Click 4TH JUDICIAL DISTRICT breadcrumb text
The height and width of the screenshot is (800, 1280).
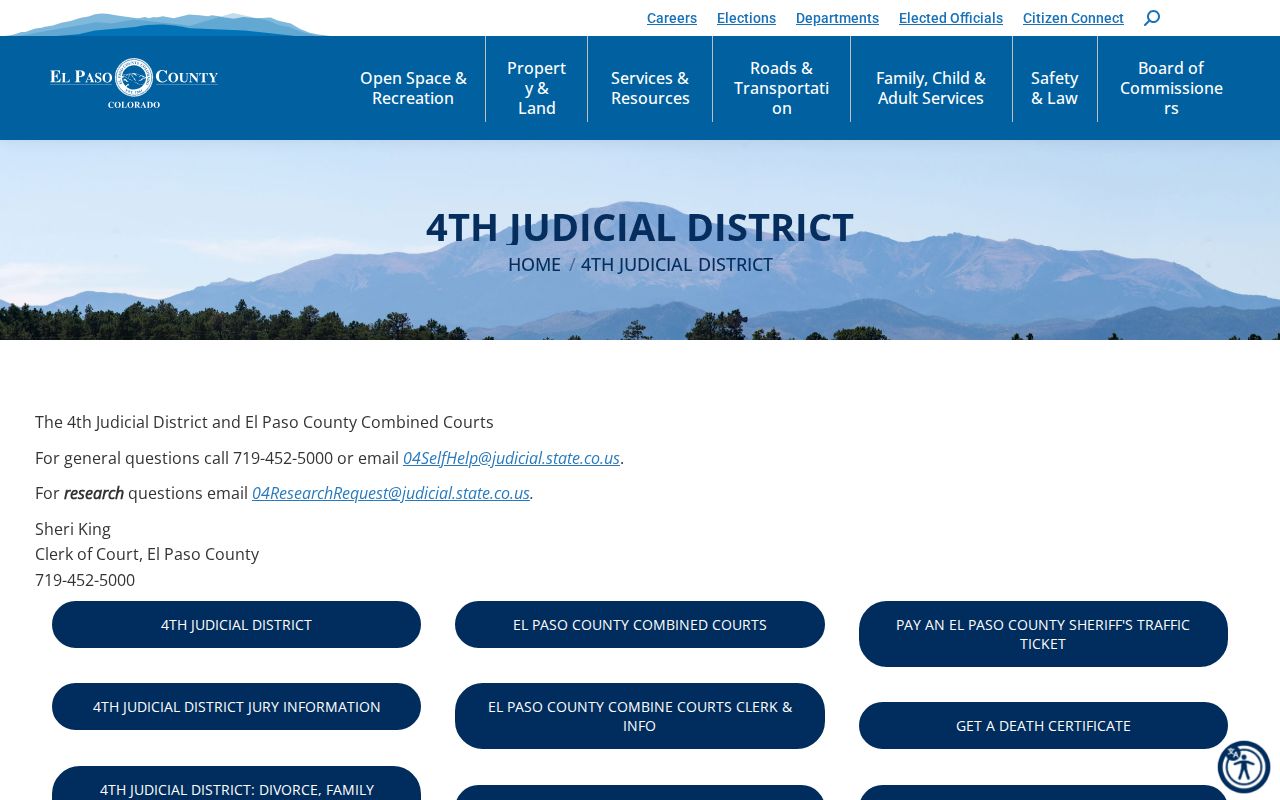677,264
